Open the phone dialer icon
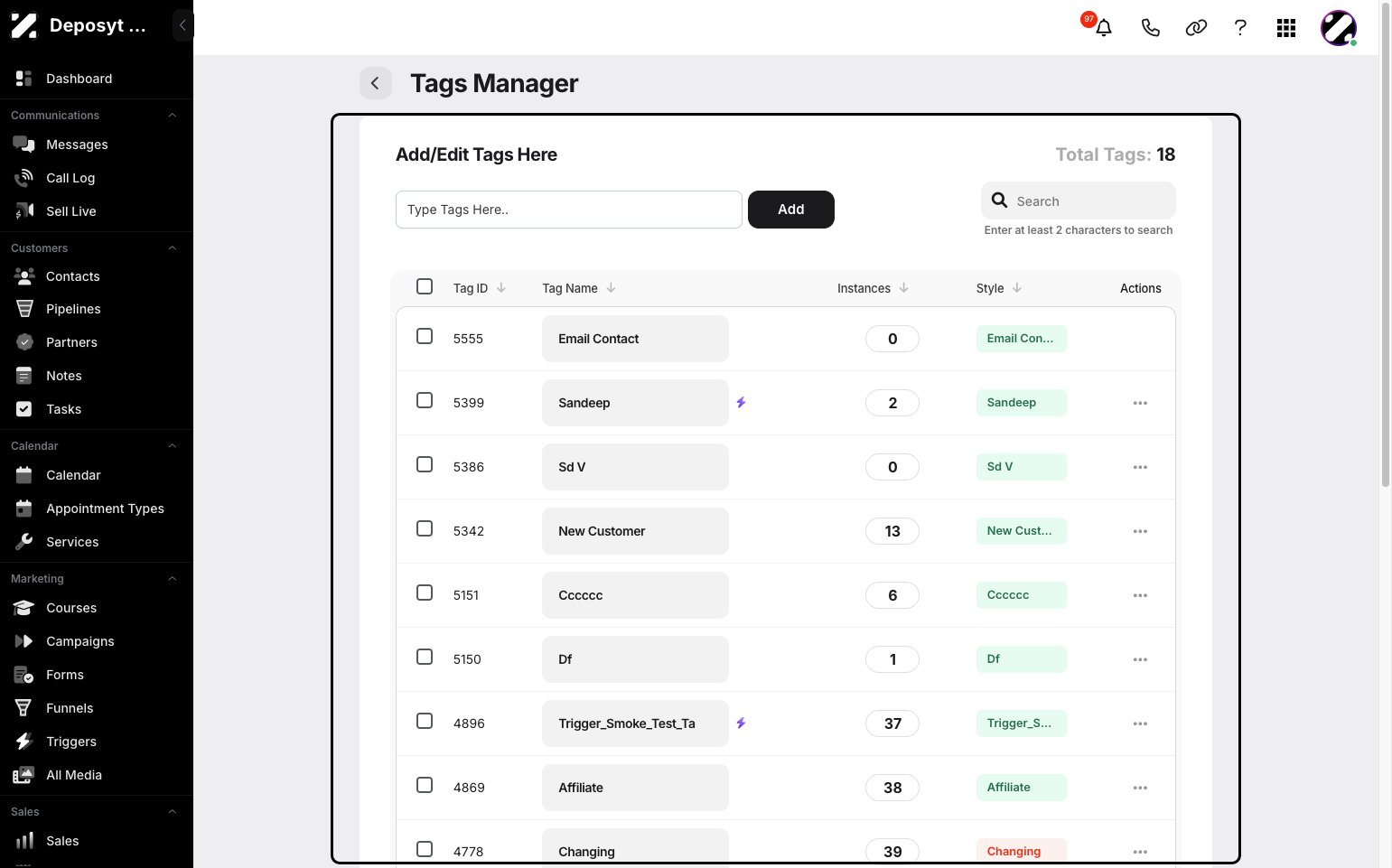1392x868 pixels. 1150,28
